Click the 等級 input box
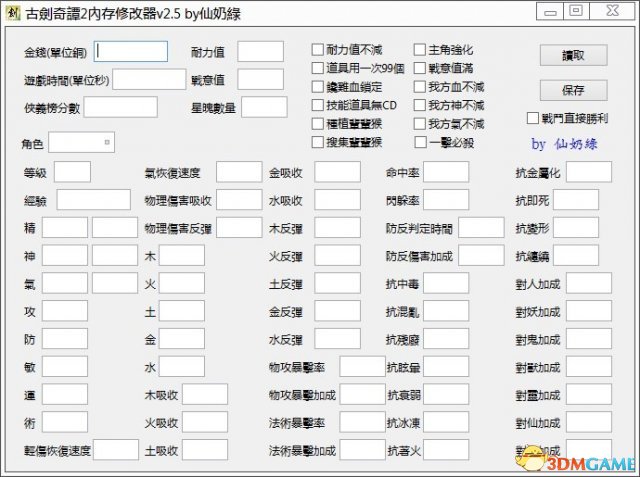Screen dimensions: 640x477 [72, 172]
